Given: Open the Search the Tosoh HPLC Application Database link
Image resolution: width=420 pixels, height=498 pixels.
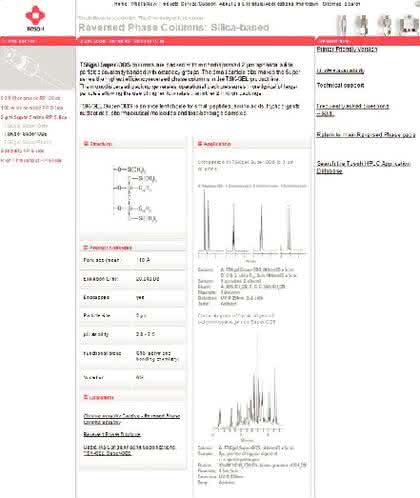Looking at the screenshot, I should point(363,167).
